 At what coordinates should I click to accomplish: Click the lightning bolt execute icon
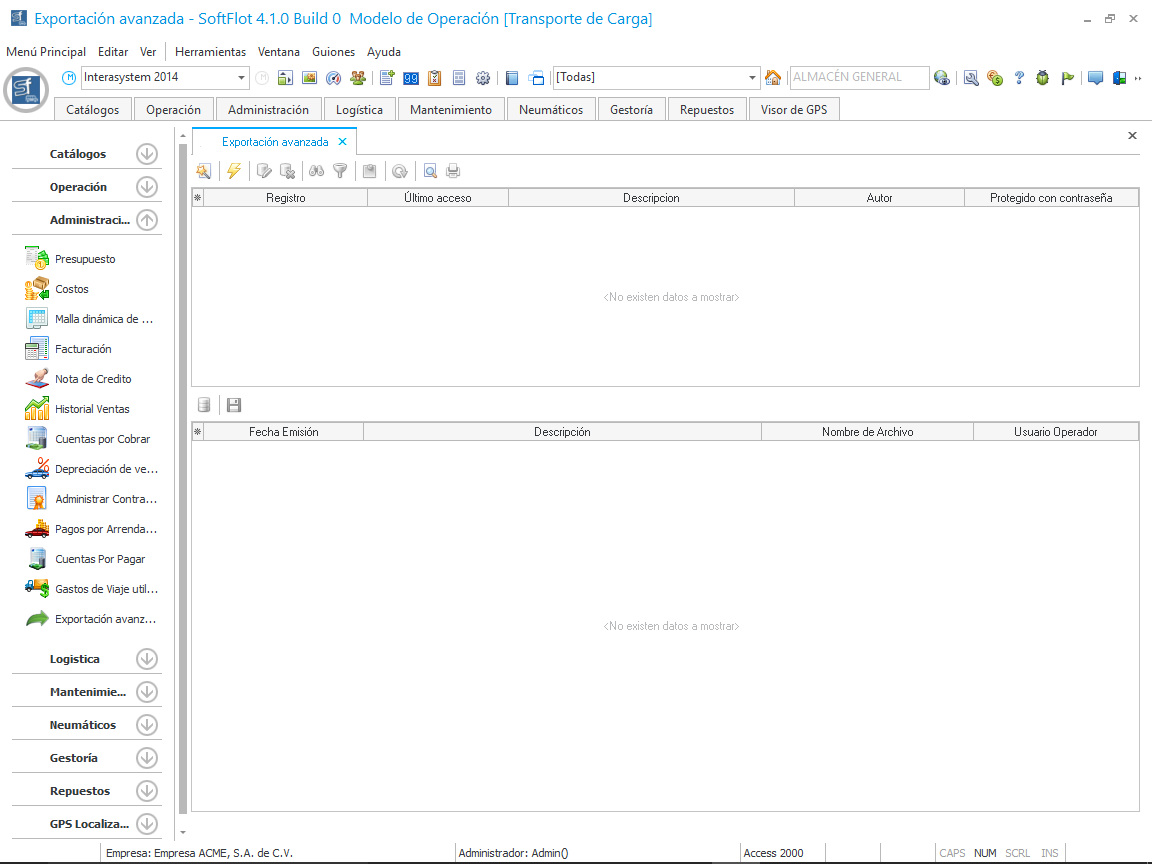pyautogui.click(x=234, y=171)
